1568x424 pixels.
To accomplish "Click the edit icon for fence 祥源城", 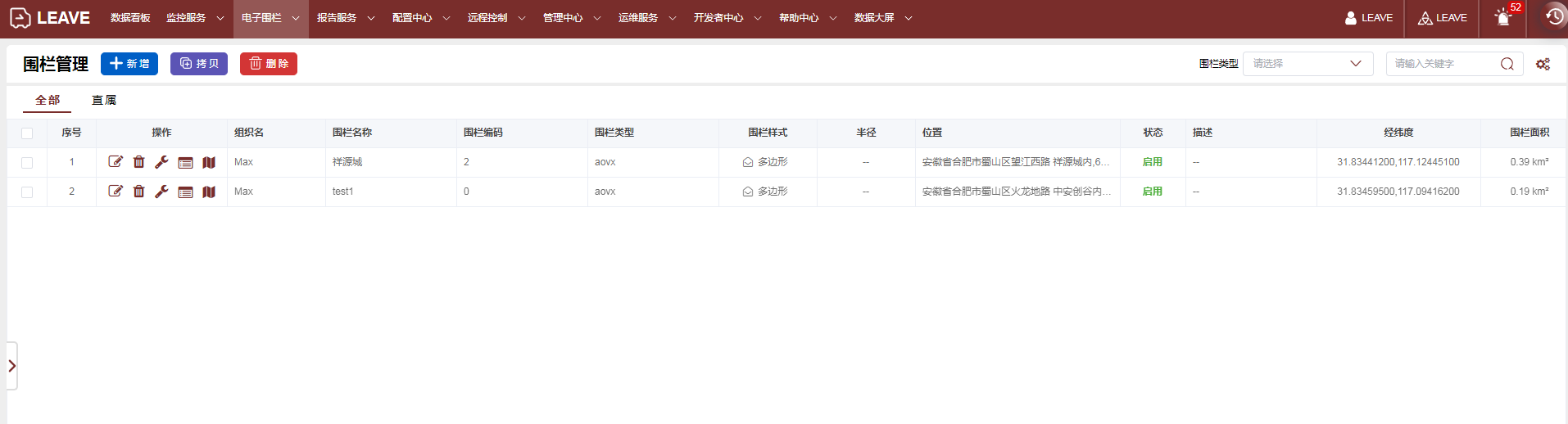I will pyautogui.click(x=116, y=162).
